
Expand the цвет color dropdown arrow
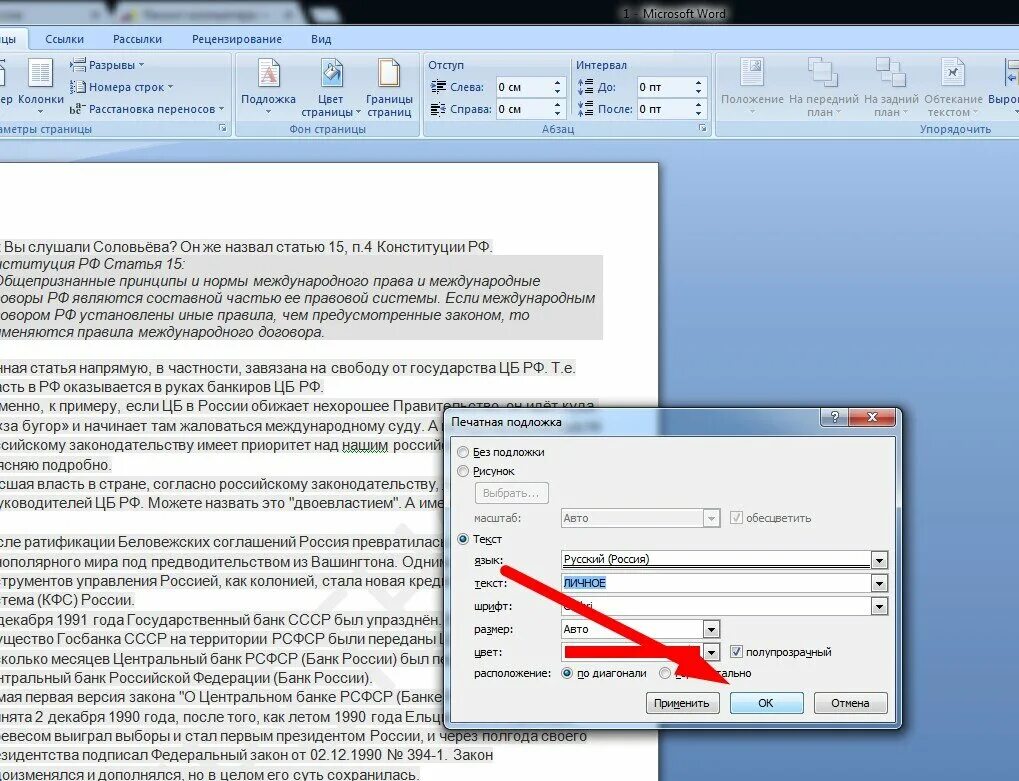(711, 652)
